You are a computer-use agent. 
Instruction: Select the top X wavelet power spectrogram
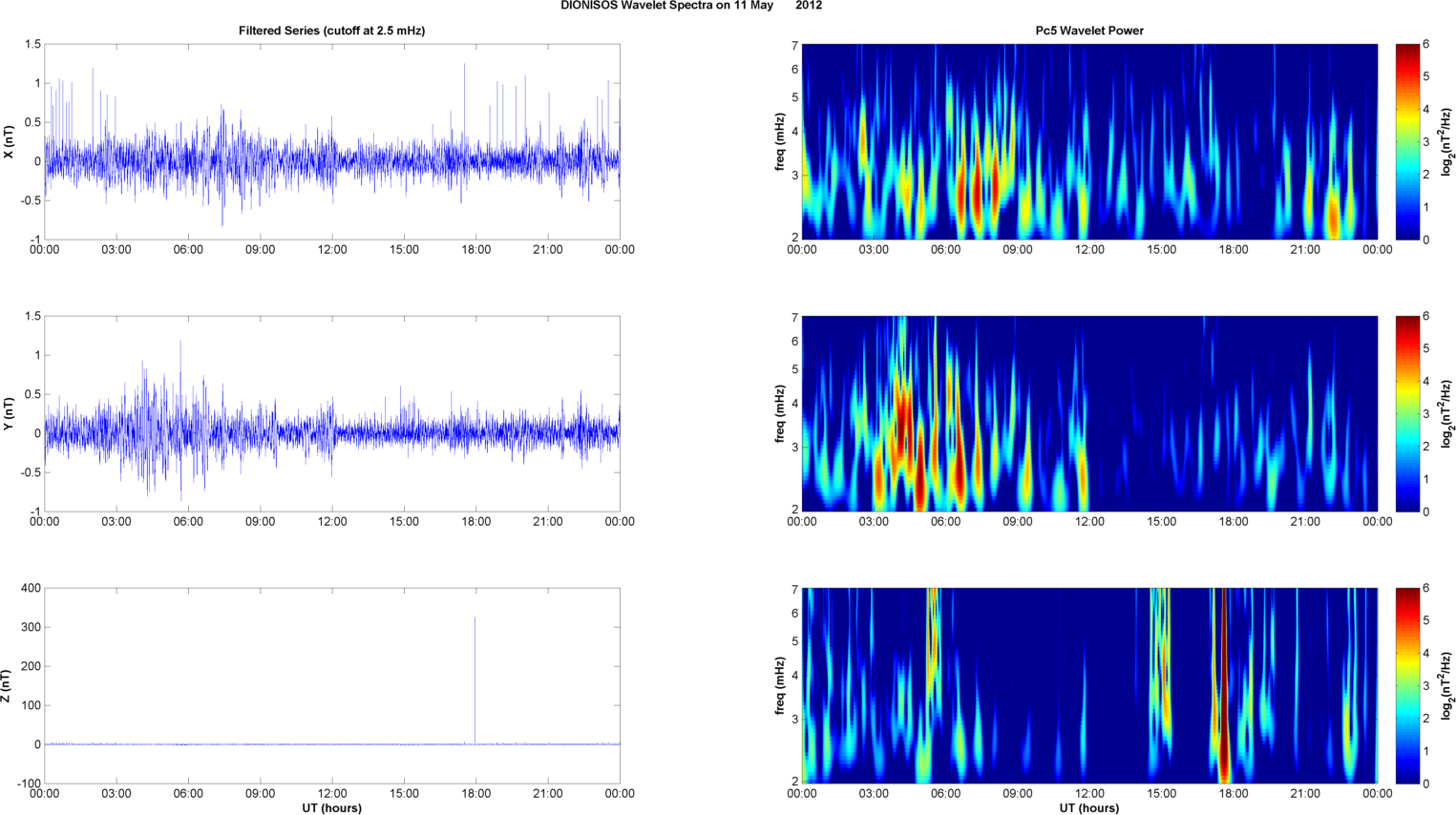click(1089, 141)
